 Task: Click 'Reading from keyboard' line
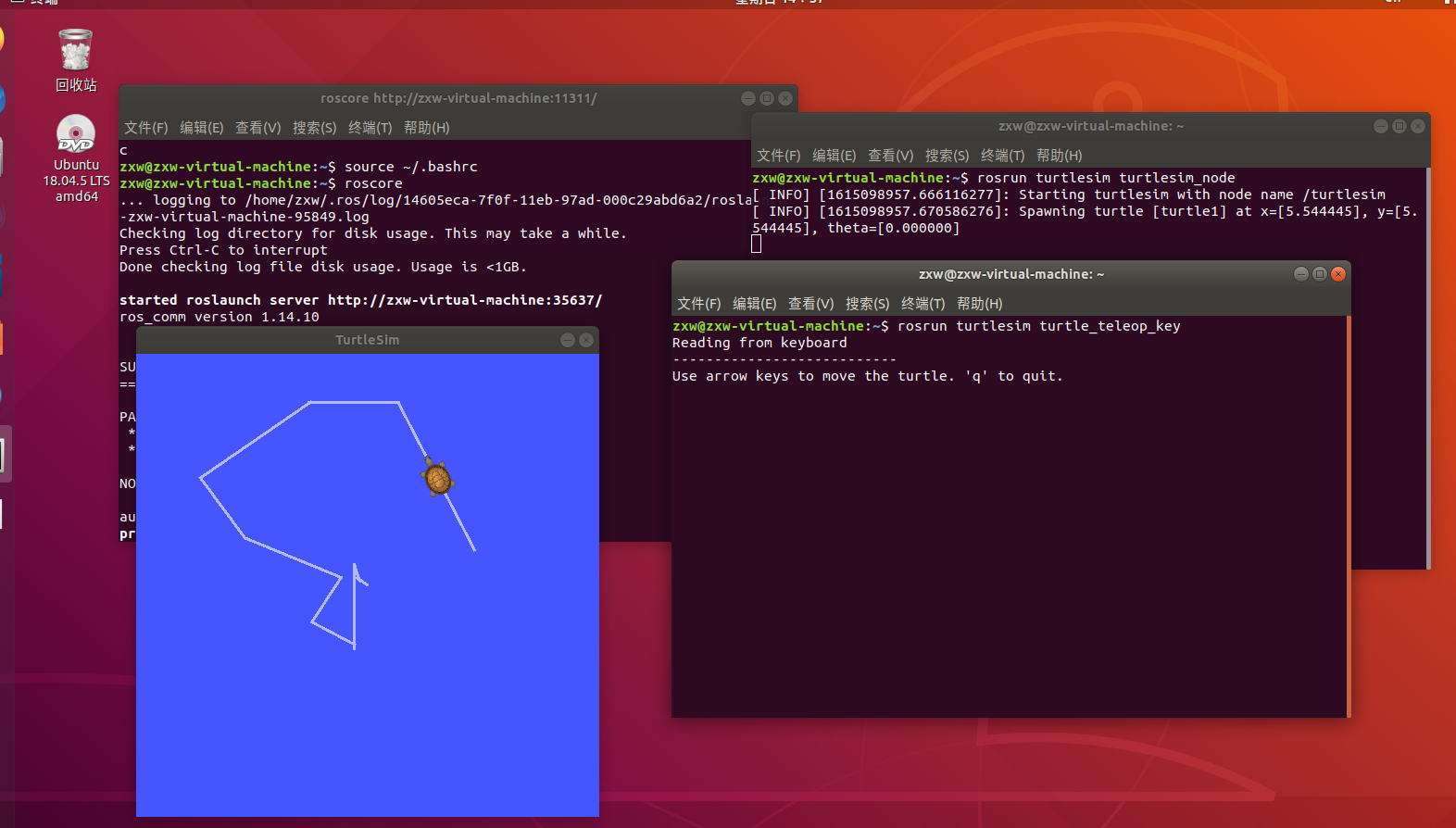coord(759,343)
